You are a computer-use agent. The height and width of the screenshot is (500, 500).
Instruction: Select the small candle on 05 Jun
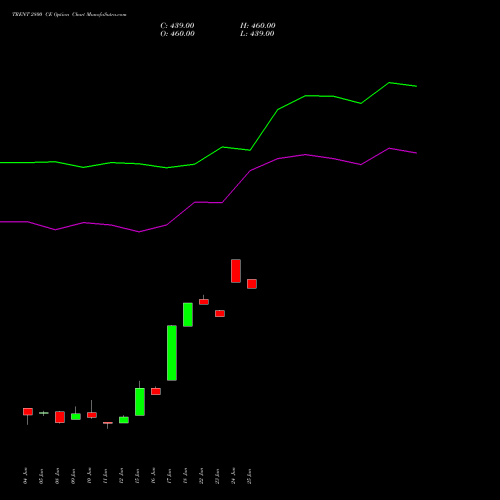44,413
